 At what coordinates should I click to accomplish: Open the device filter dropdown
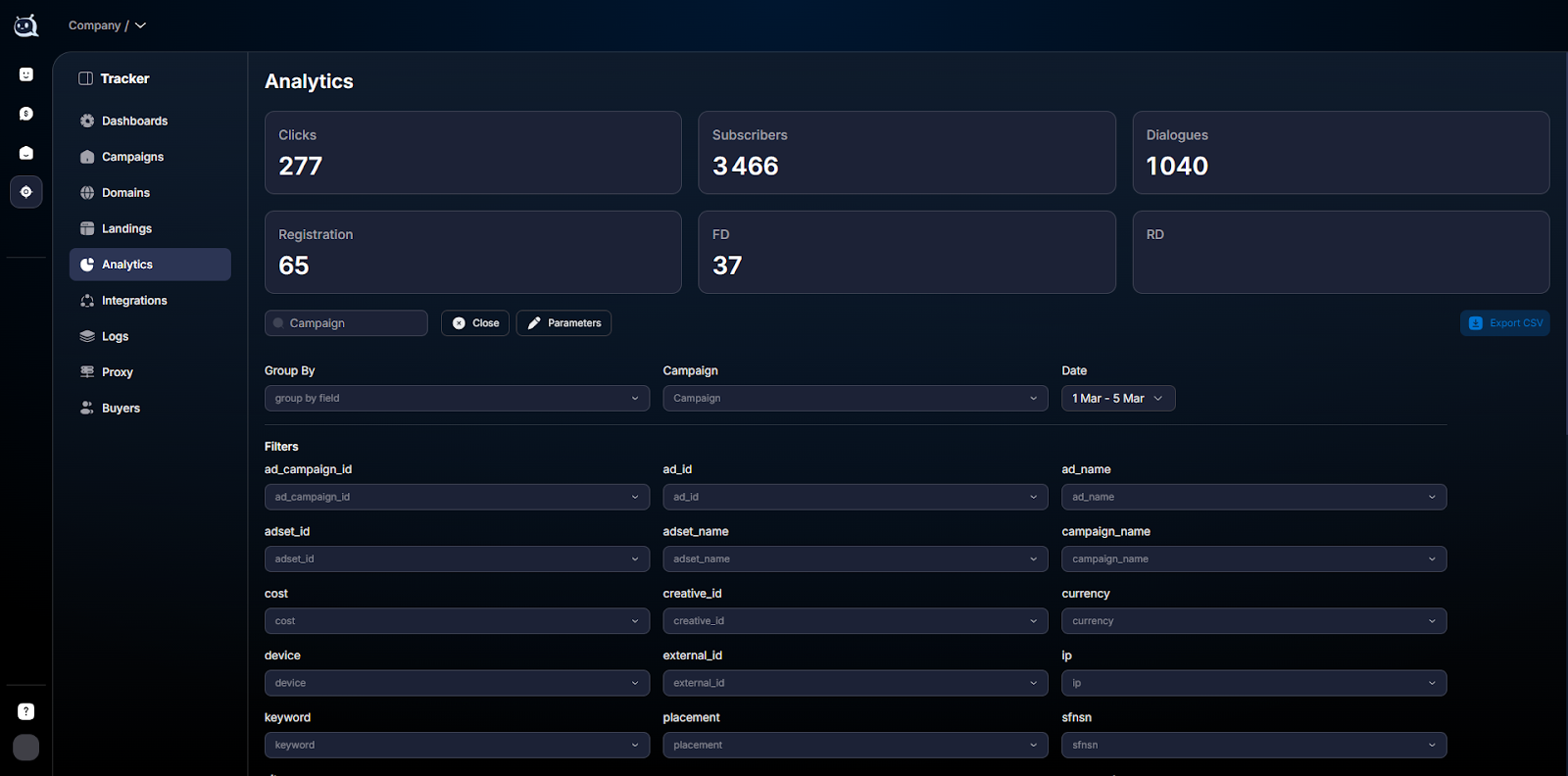[x=457, y=683]
